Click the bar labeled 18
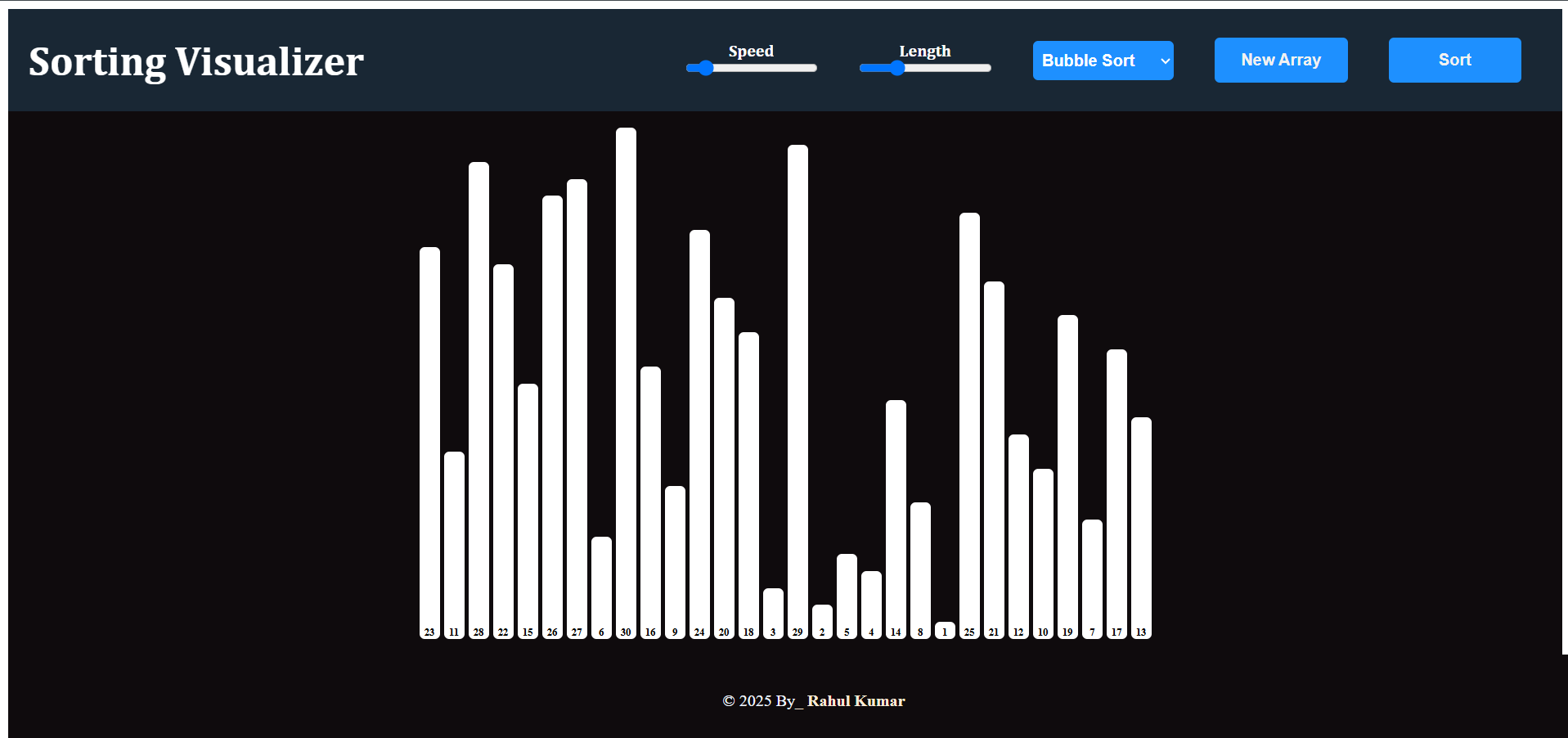 click(748, 485)
